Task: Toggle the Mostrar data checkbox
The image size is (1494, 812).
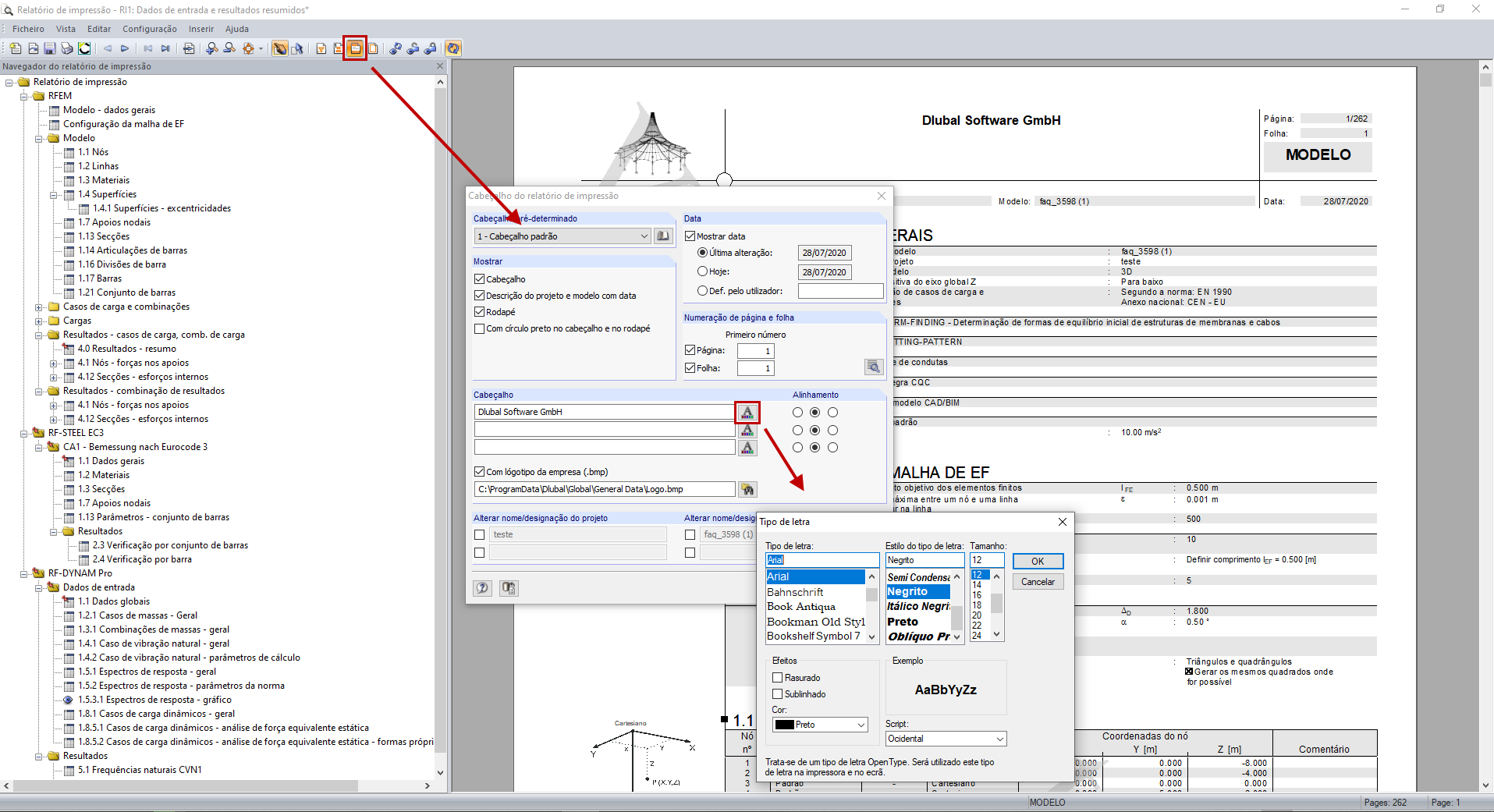Action: coord(690,236)
